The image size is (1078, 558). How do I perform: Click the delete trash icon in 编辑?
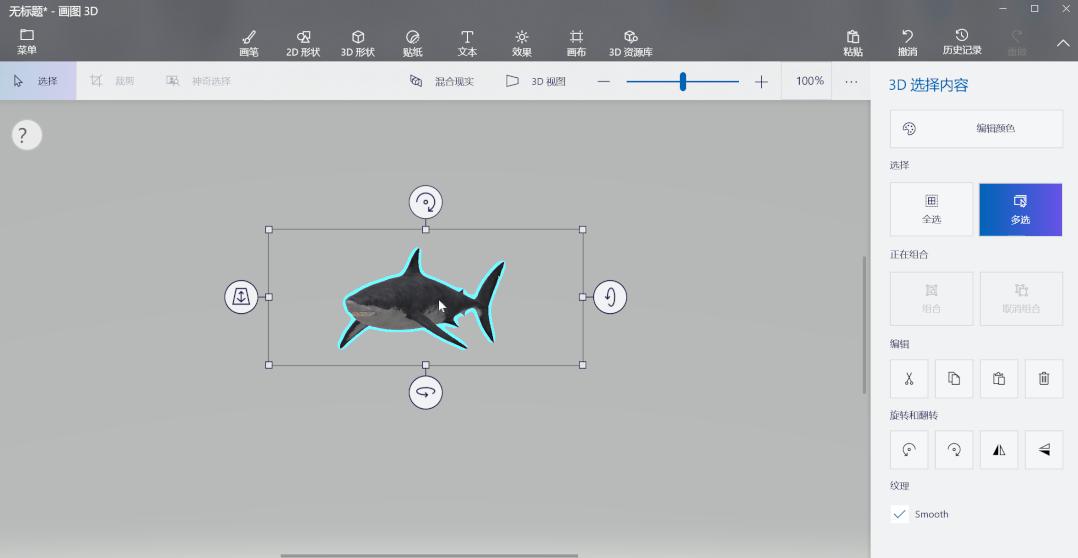1043,379
